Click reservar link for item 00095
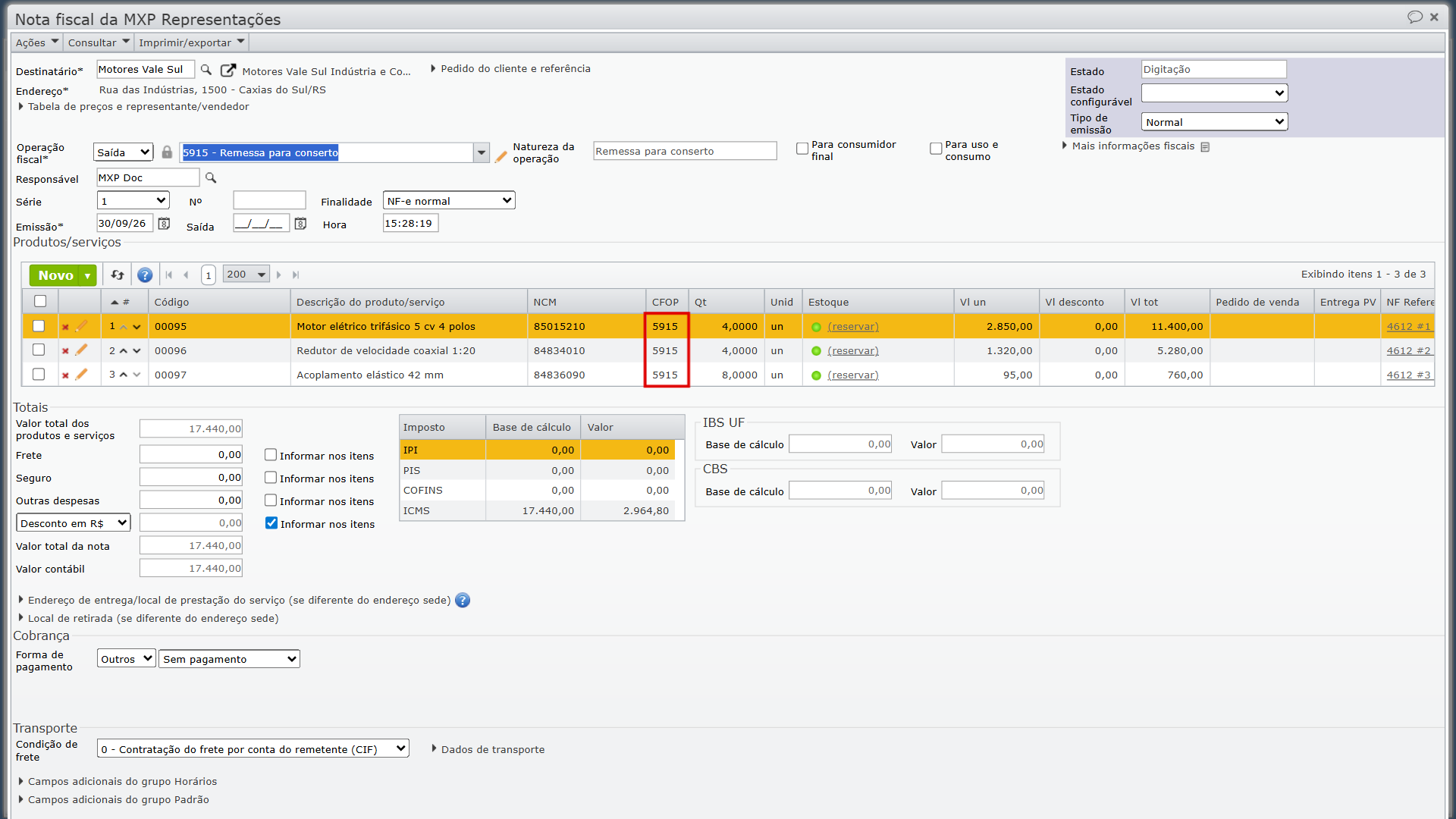This screenshot has width=1456, height=819. 853,327
